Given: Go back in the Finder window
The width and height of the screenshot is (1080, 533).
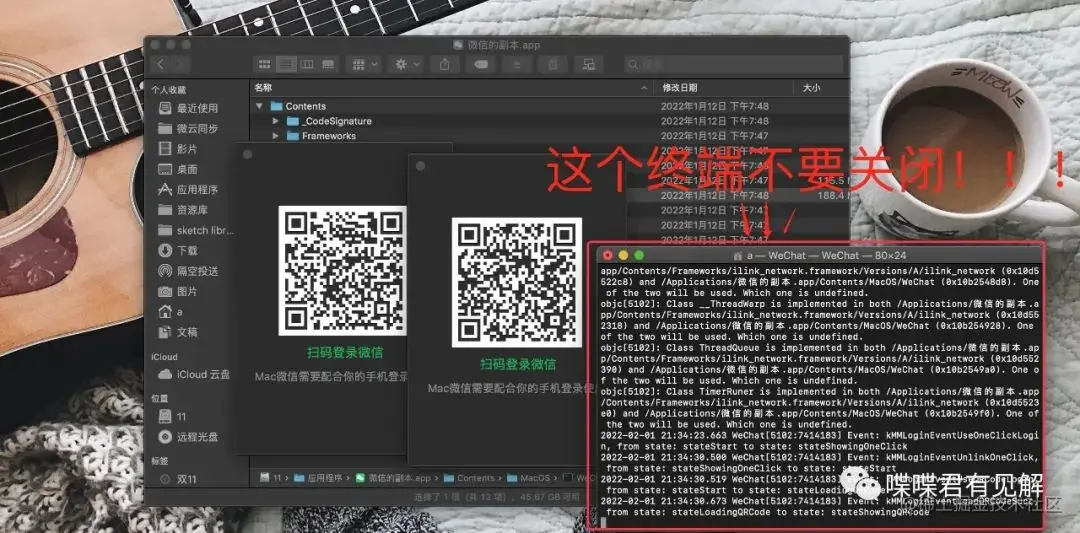Looking at the screenshot, I should [x=161, y=65].
